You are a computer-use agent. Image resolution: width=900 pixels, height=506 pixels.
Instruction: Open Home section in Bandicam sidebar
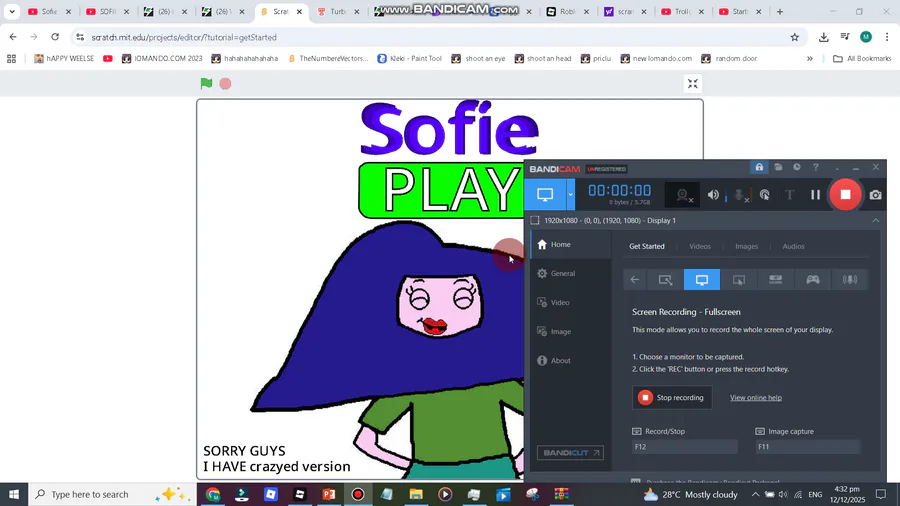click(x=571, y=244)
